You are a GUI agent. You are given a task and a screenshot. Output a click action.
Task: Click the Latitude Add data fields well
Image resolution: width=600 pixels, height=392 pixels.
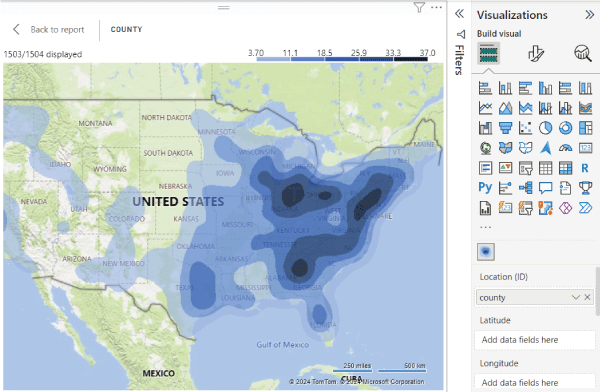click(535, 340)
